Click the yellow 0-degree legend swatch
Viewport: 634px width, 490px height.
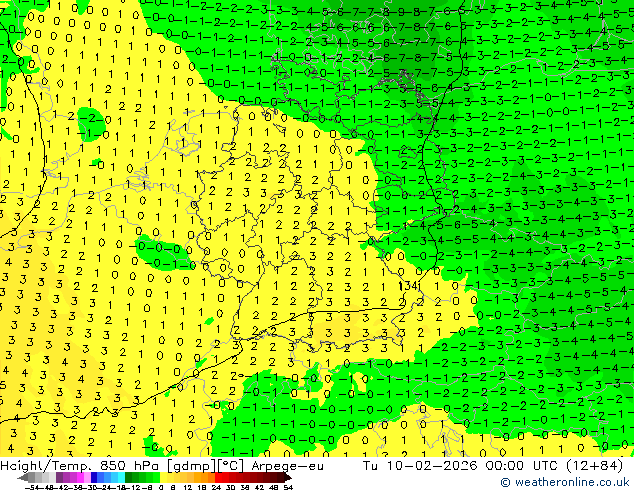[x=163, y=477]
